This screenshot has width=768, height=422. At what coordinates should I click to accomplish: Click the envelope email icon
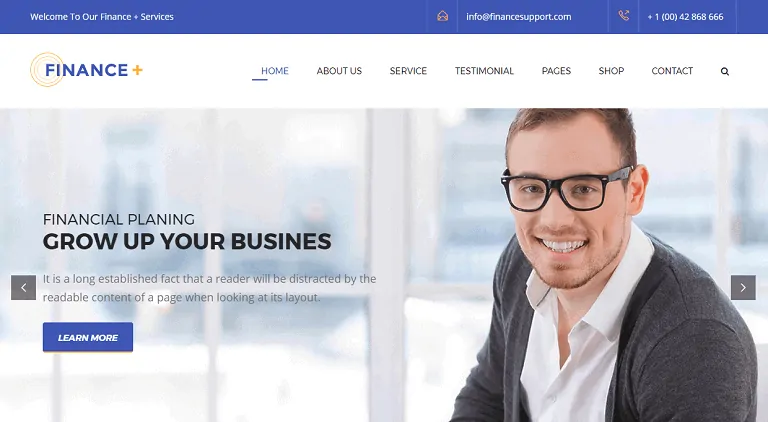point(442,16)
